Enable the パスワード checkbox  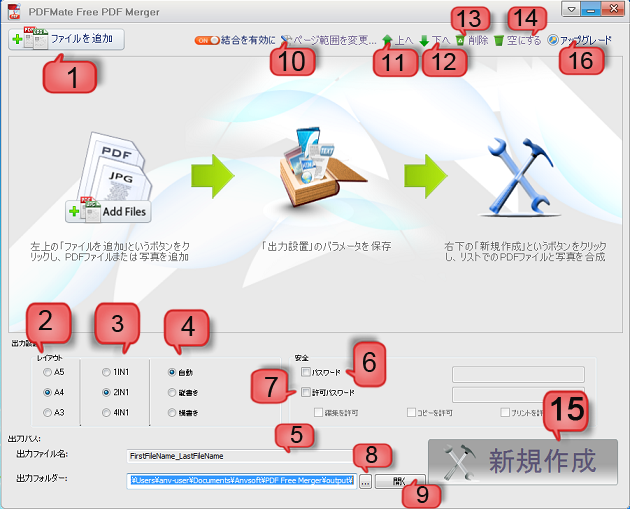pyautogui.click(x=306, y=372)
